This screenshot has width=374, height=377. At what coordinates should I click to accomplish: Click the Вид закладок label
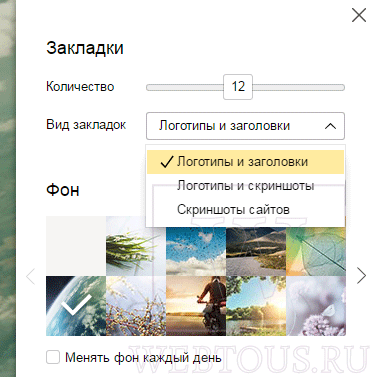pos(86,125)
